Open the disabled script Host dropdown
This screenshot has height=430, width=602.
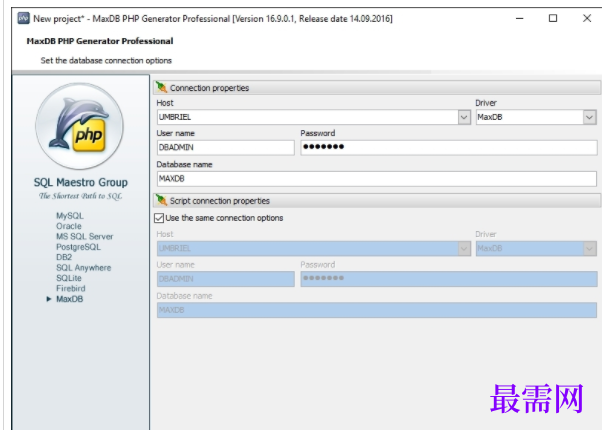tap(464, 248)
